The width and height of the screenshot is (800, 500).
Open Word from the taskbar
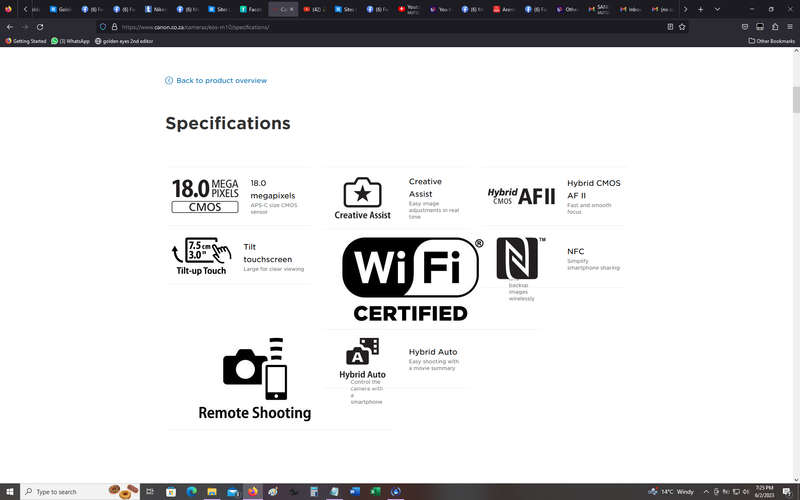pos(355,492)
